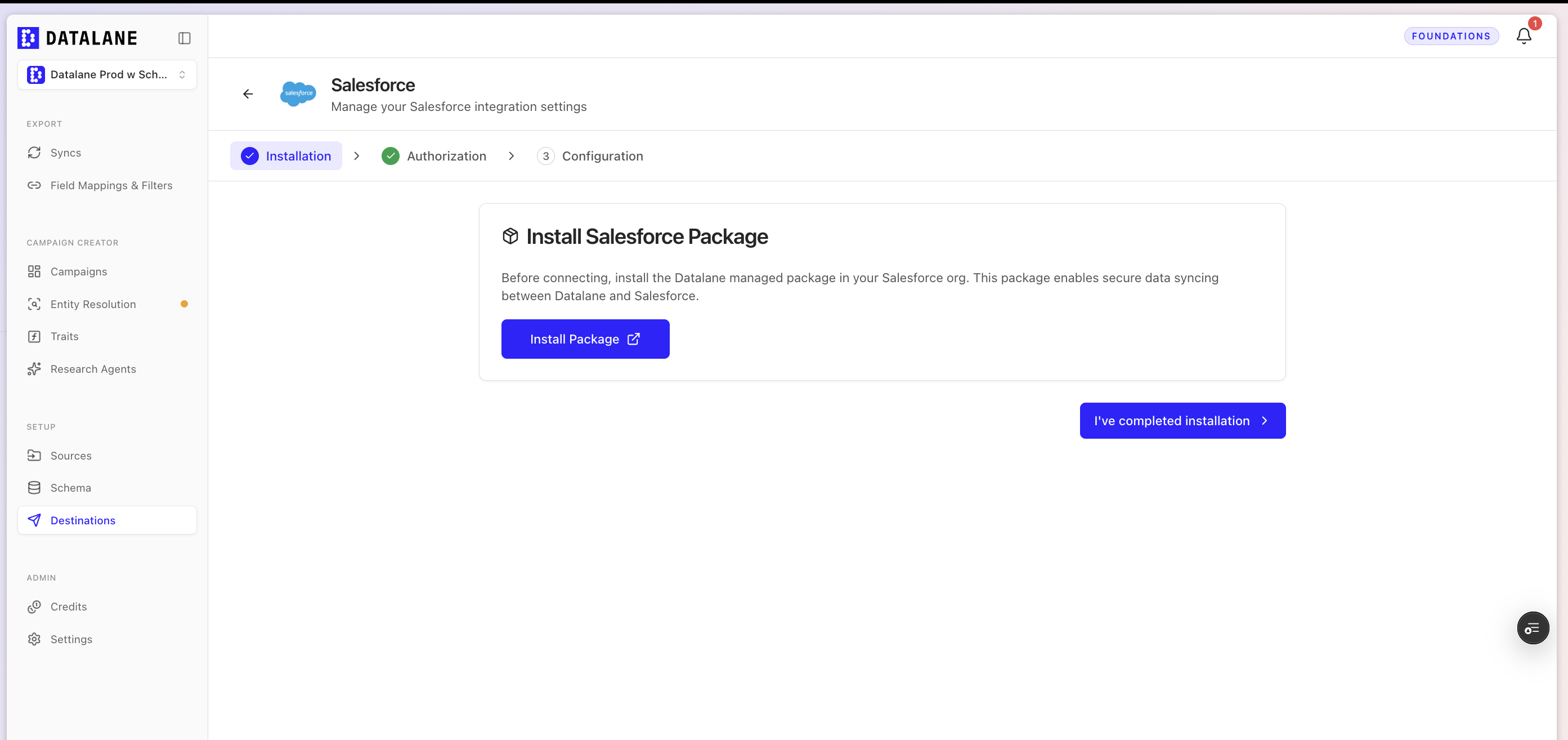Click I've completed installation button
Screen dimensions: 1568x740
coord(1182,420)
